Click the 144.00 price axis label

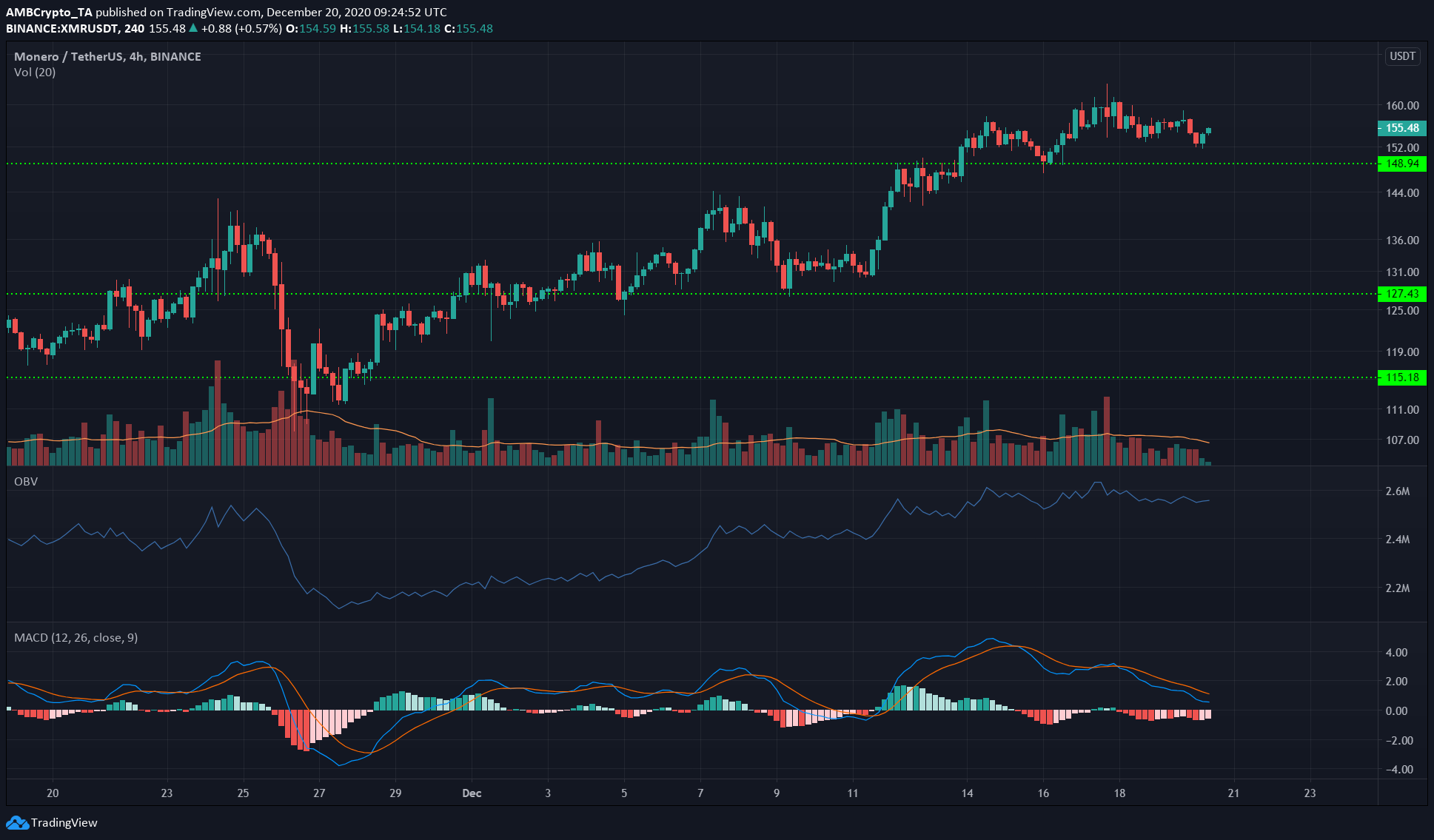pos(1402,192)
